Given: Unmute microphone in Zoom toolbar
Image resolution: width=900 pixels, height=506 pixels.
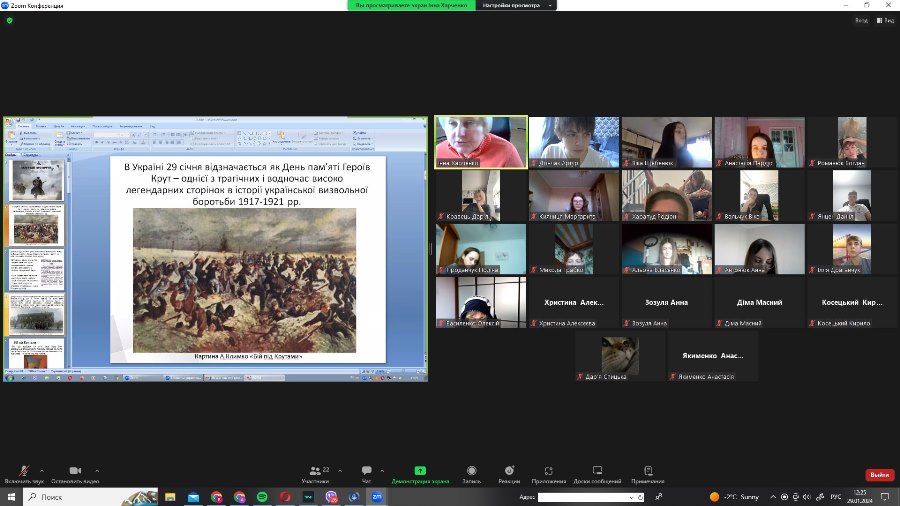Looking at the screenshot, I should click(x=24, y=474).
